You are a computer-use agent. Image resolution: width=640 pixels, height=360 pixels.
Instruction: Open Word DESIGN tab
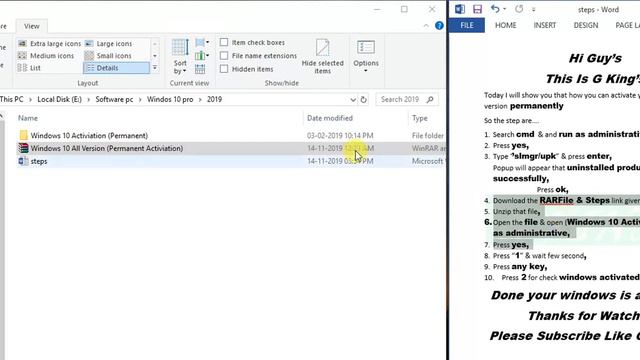coord(586,25)
